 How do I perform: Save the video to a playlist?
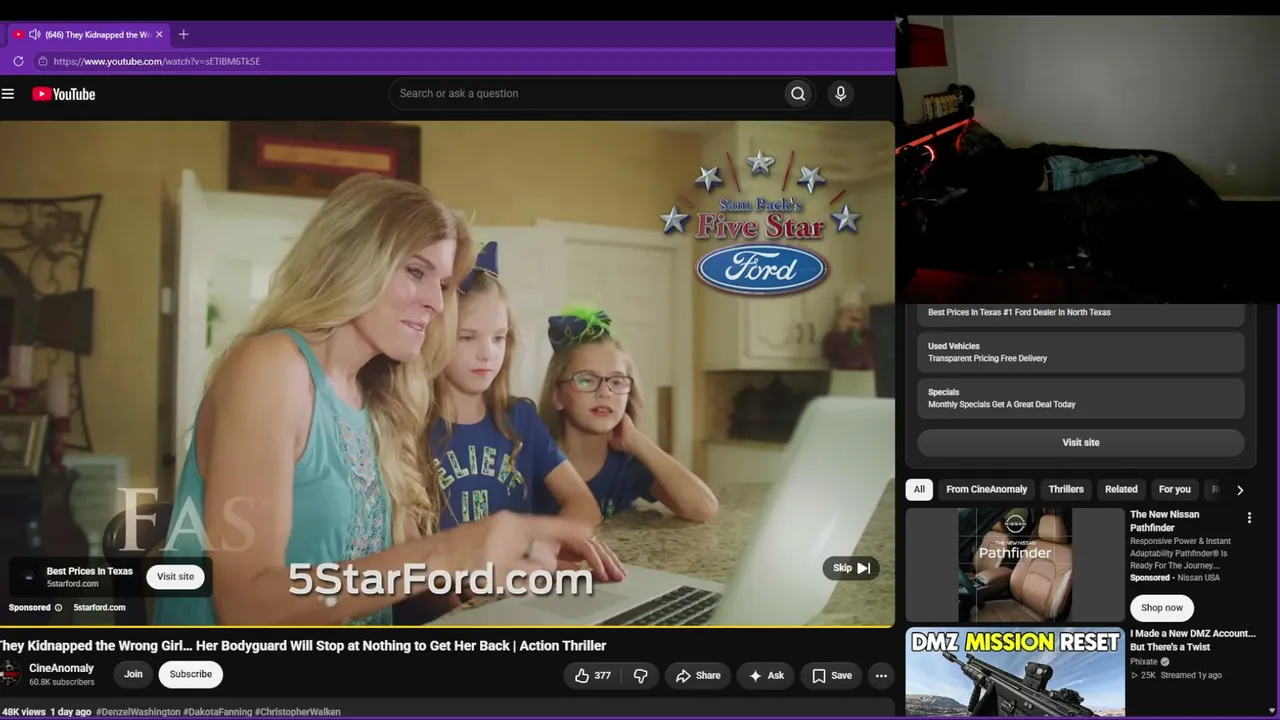click(x=831, y=676)
